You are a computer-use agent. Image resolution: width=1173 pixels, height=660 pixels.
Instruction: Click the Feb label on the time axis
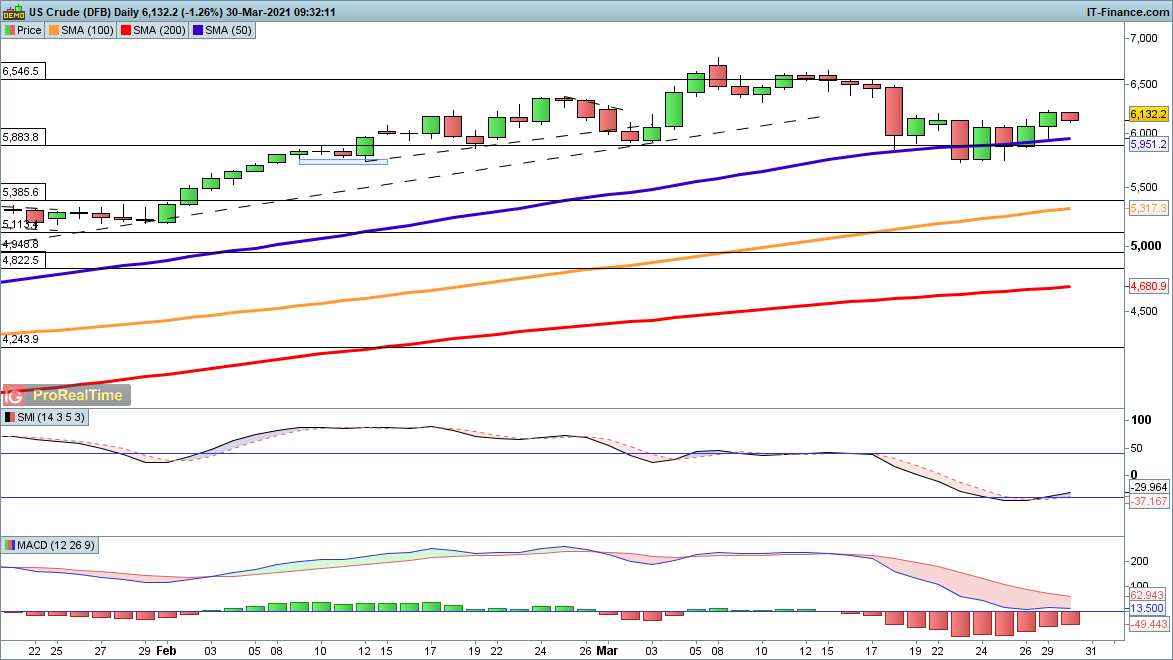(x=168, y=649)
